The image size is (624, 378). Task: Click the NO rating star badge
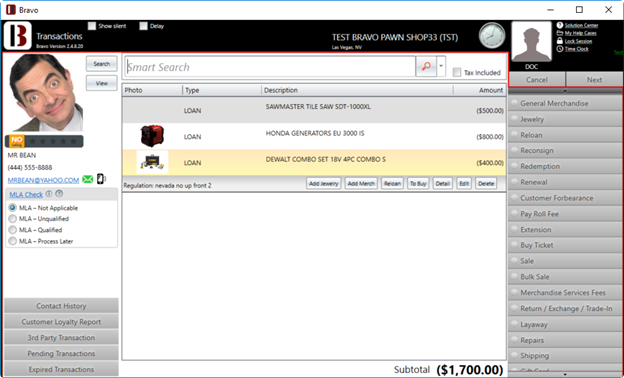44,141
